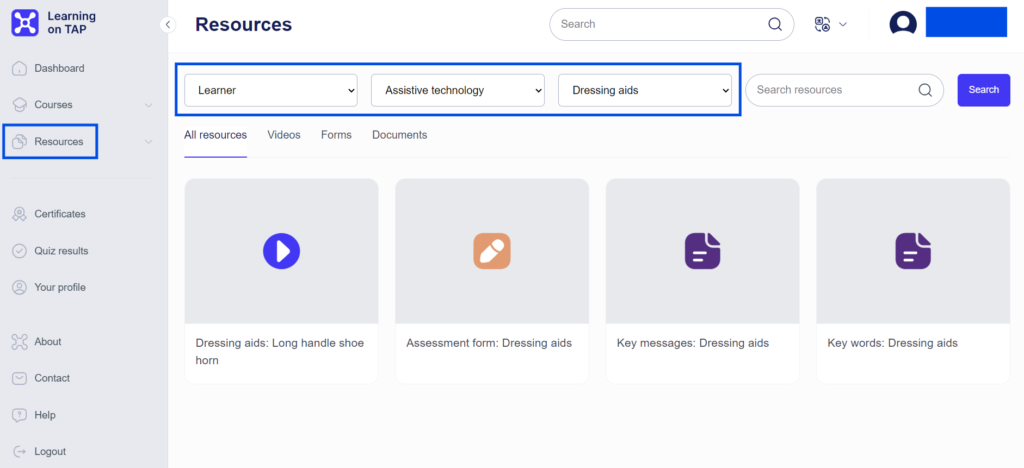Image resolution: width=1024 pixels, height=468 pixels.
Task: Open the language translation selector
Action: tap(831, 24)
